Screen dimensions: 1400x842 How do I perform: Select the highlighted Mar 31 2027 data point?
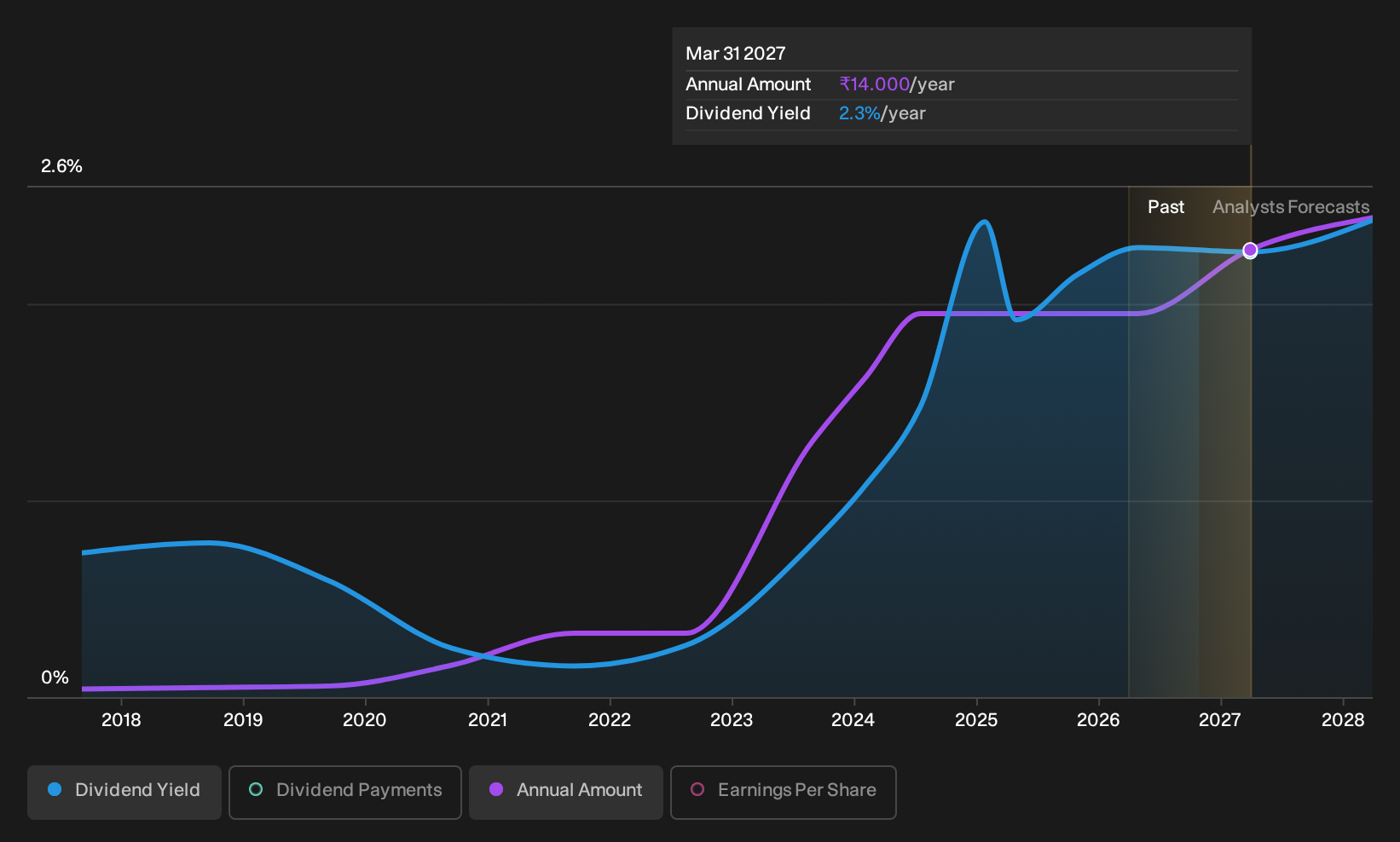coord(1250,251)
